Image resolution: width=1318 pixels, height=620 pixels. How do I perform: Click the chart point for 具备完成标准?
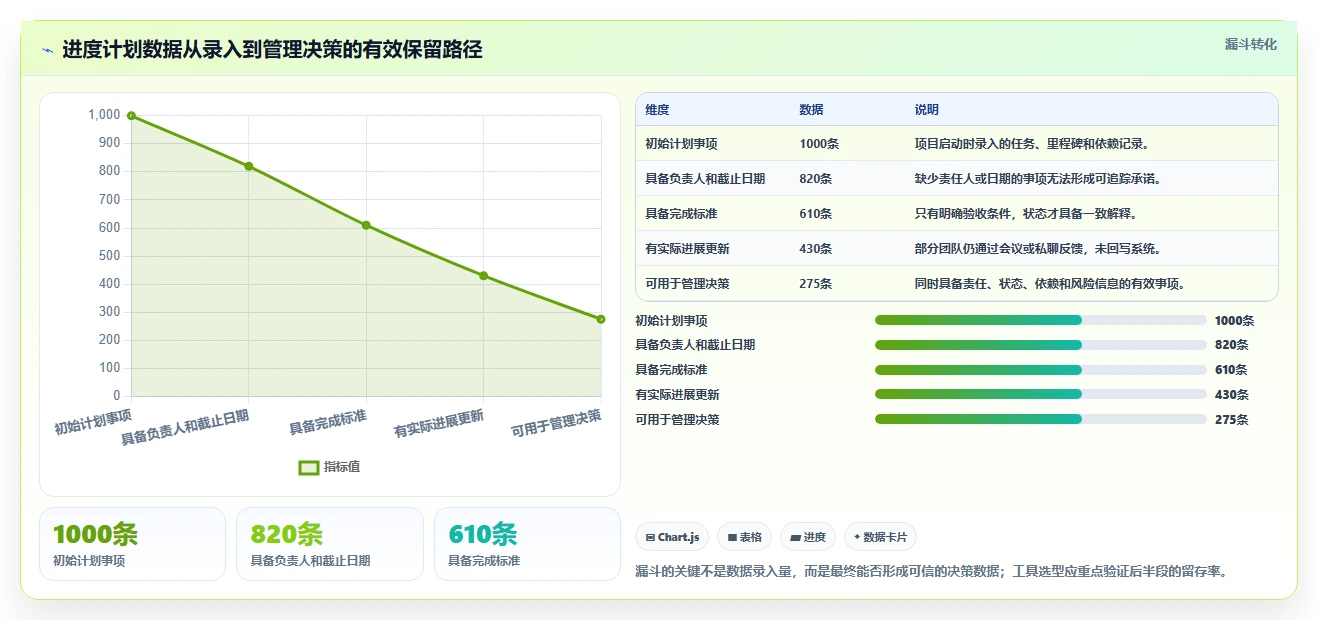[x=366, y=225]
